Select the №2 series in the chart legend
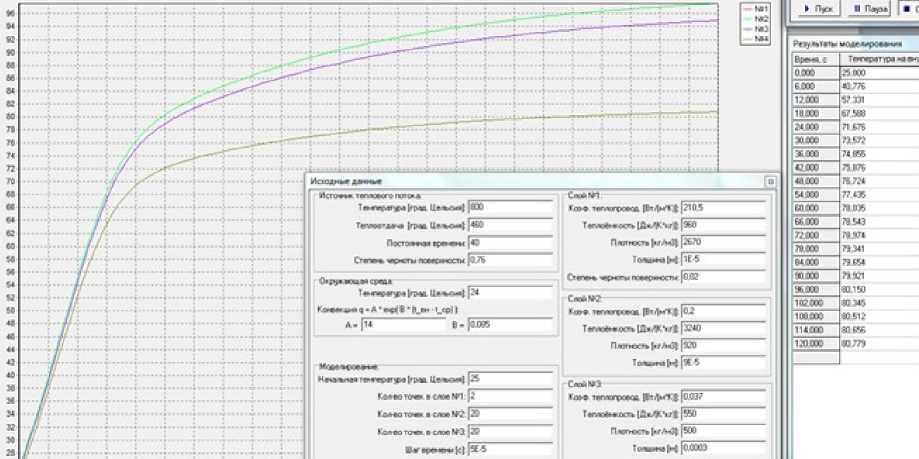 [755, 19]
